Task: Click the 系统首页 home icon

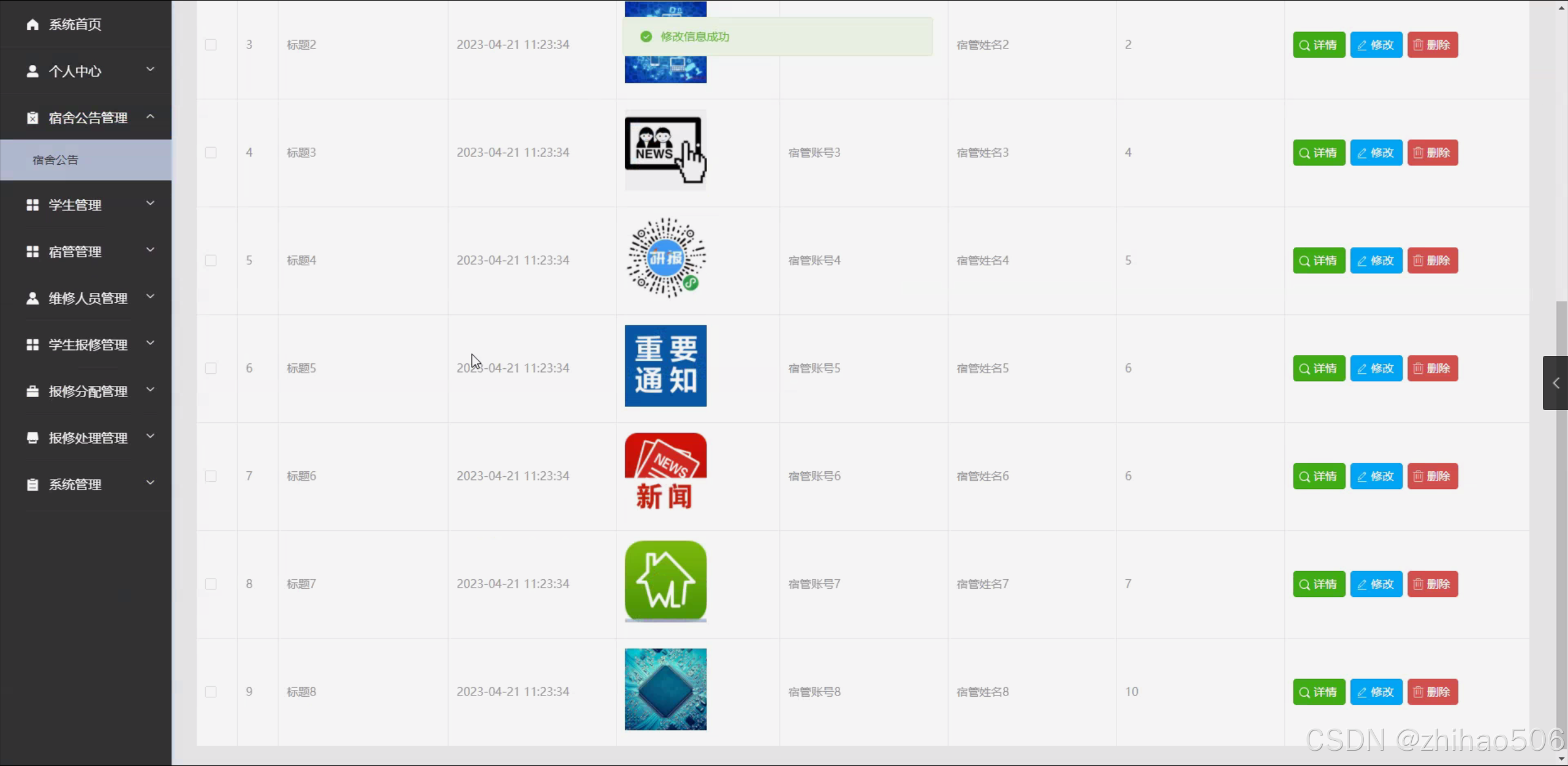Action: pyautogui.click(x=32, y=25)
